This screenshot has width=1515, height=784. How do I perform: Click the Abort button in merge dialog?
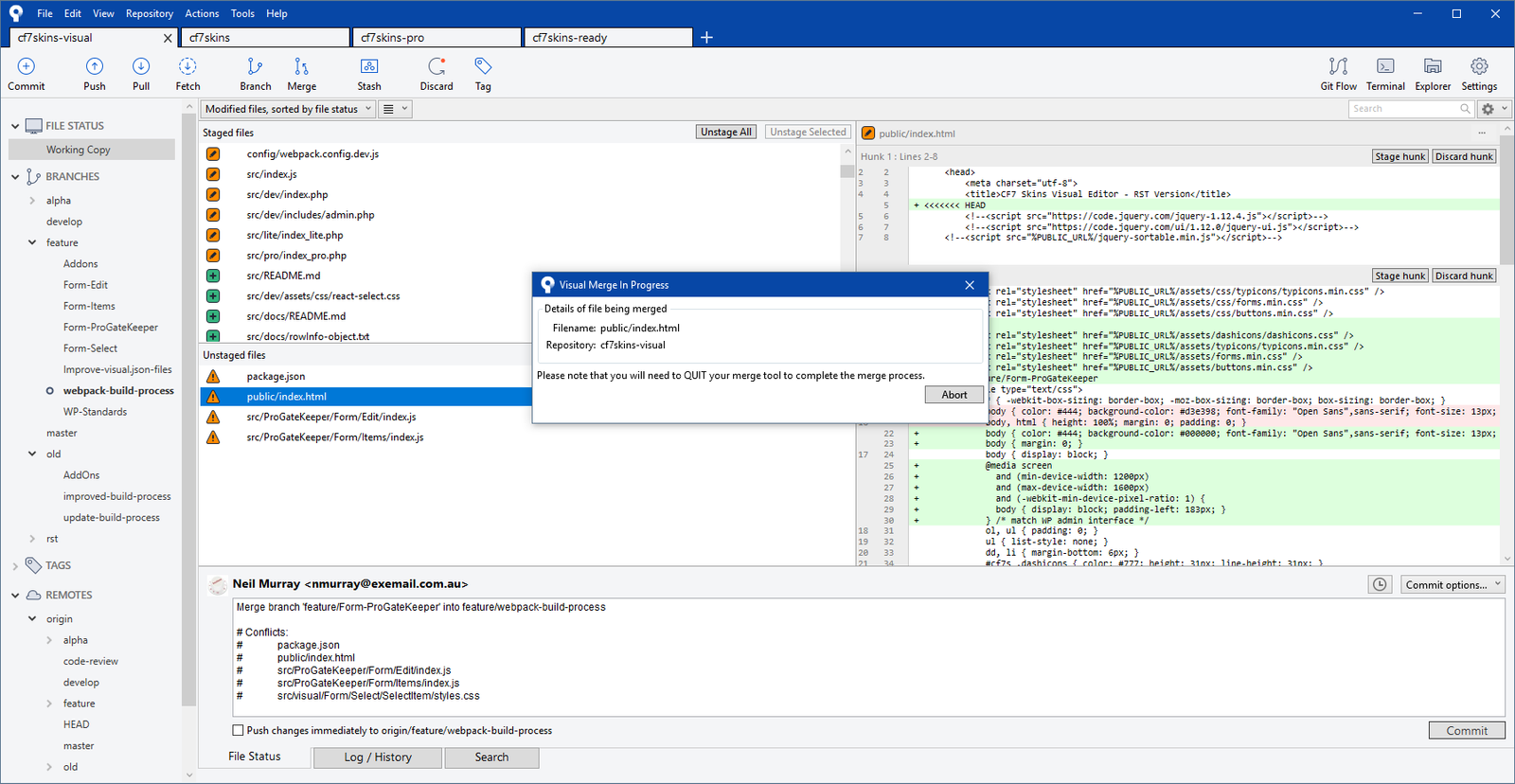954,395
